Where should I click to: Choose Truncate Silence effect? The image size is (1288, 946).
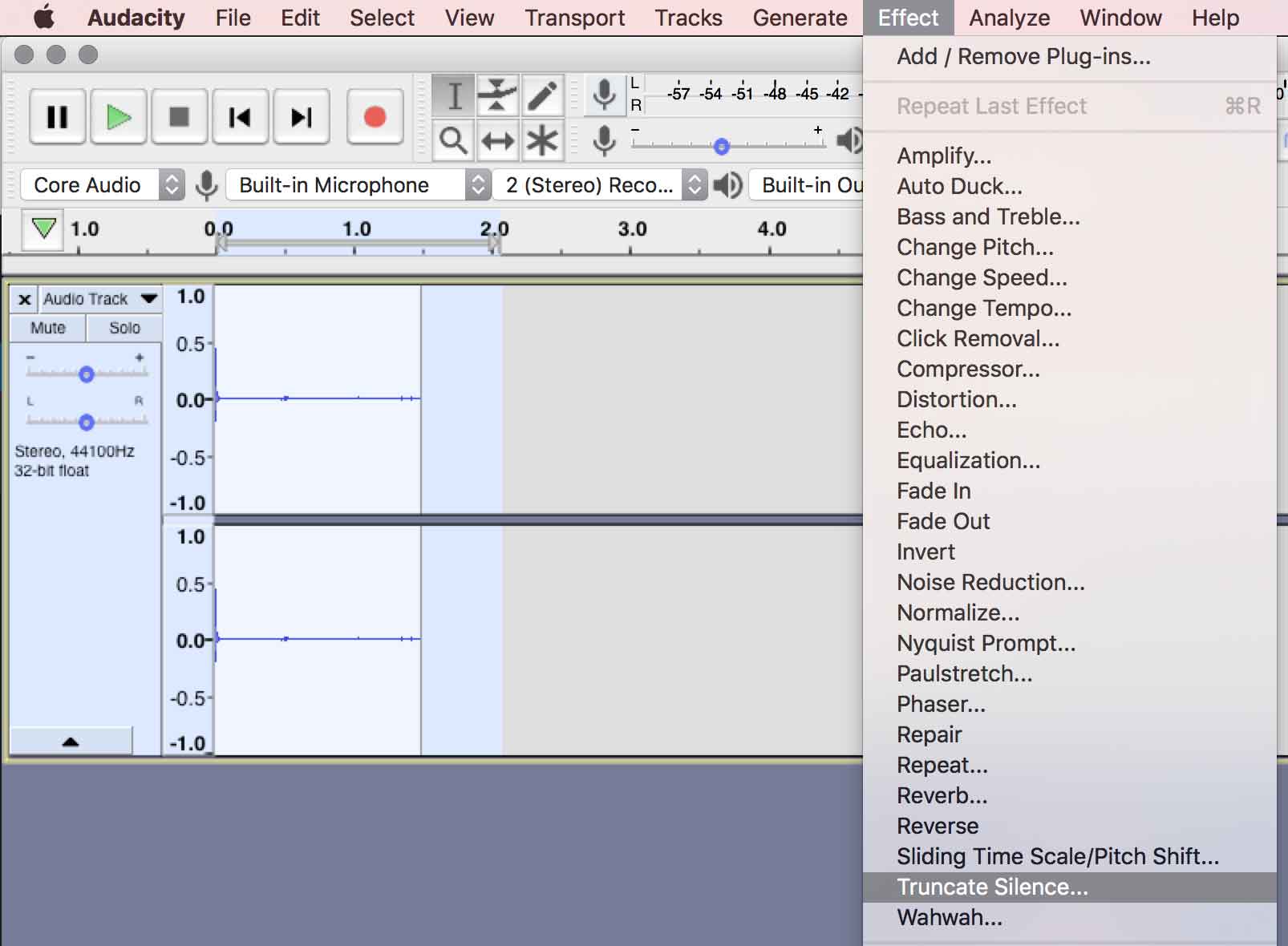coord(1070,887)
